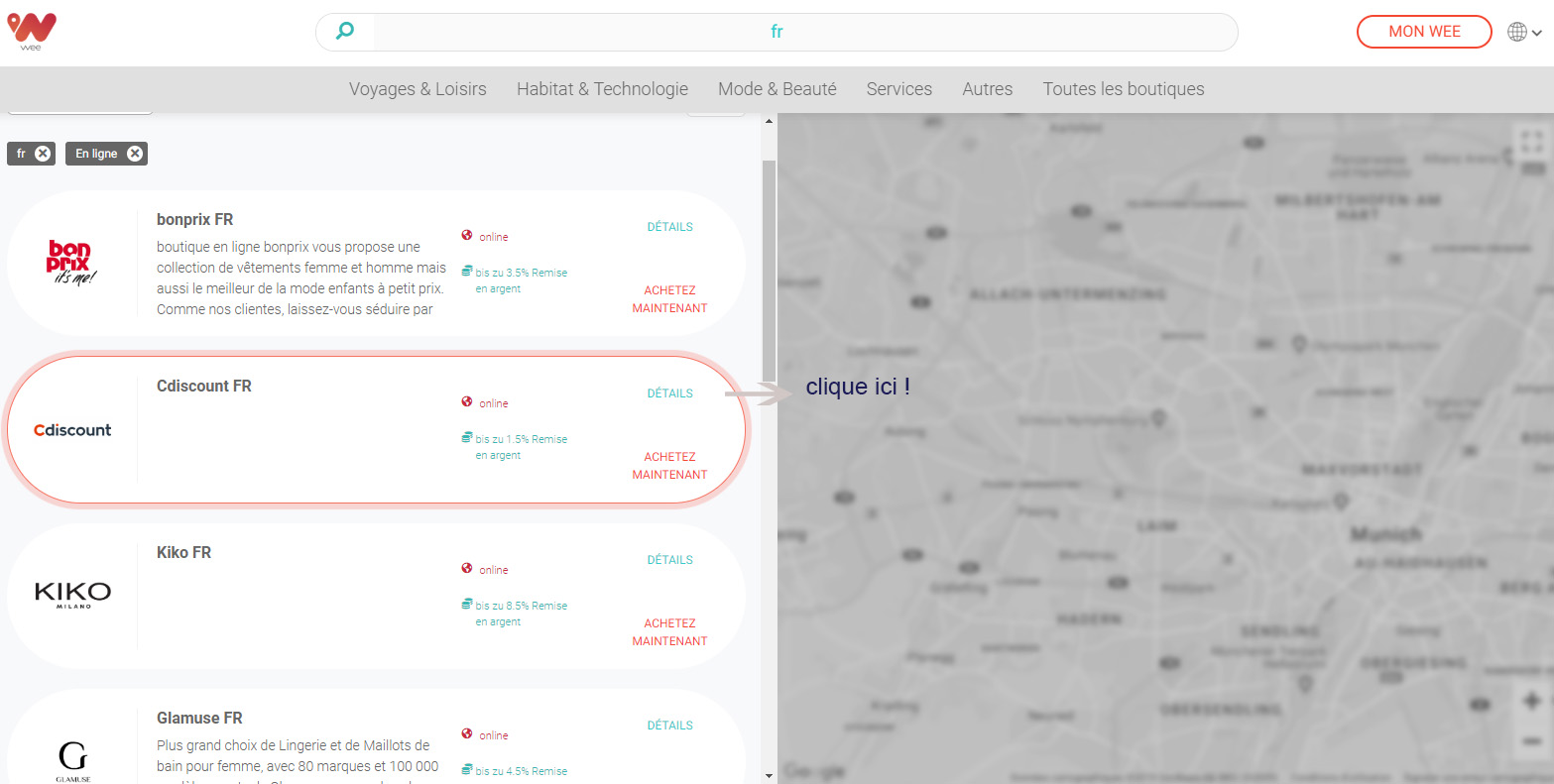
Task: Click the search input field
Action: pyautogui.click(x=777, y=32)
